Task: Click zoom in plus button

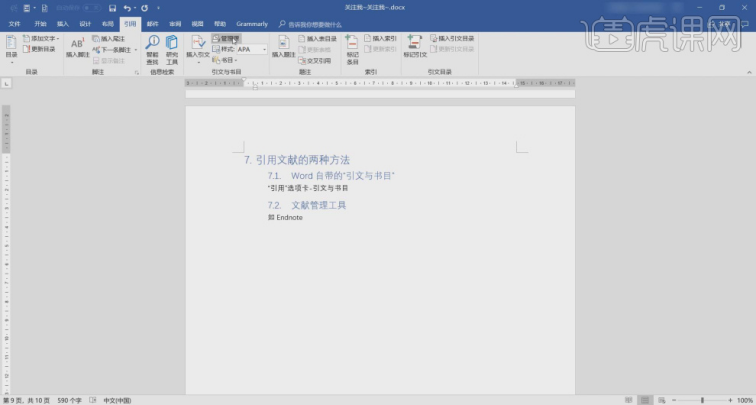Action: 730,400
